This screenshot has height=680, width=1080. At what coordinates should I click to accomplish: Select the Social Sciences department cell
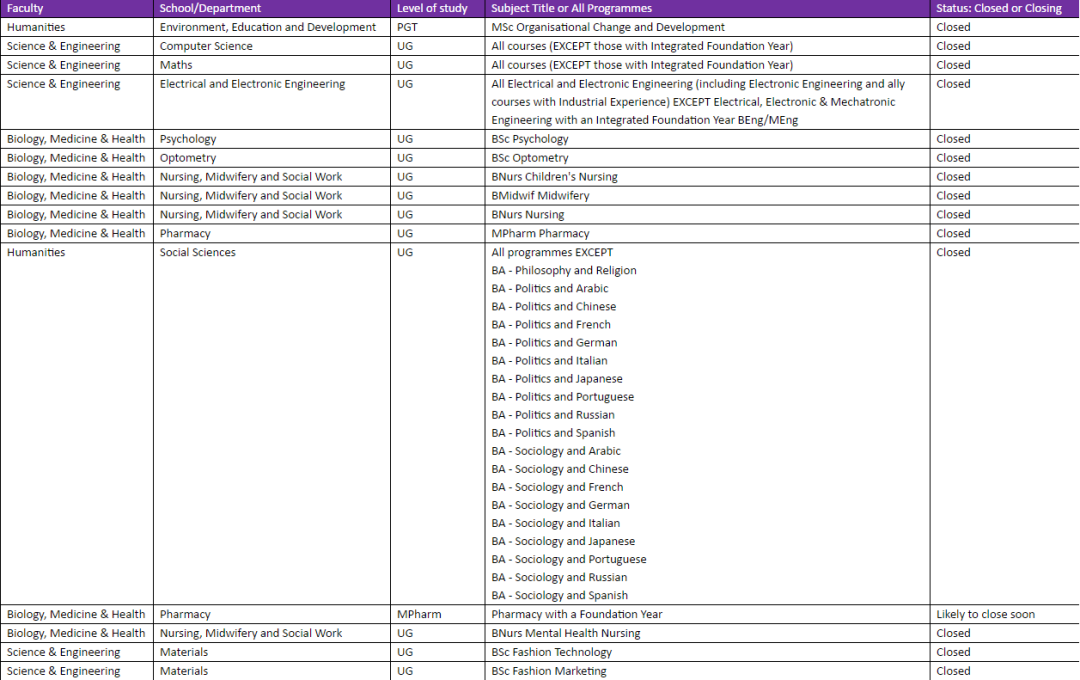tap(198, 253)
